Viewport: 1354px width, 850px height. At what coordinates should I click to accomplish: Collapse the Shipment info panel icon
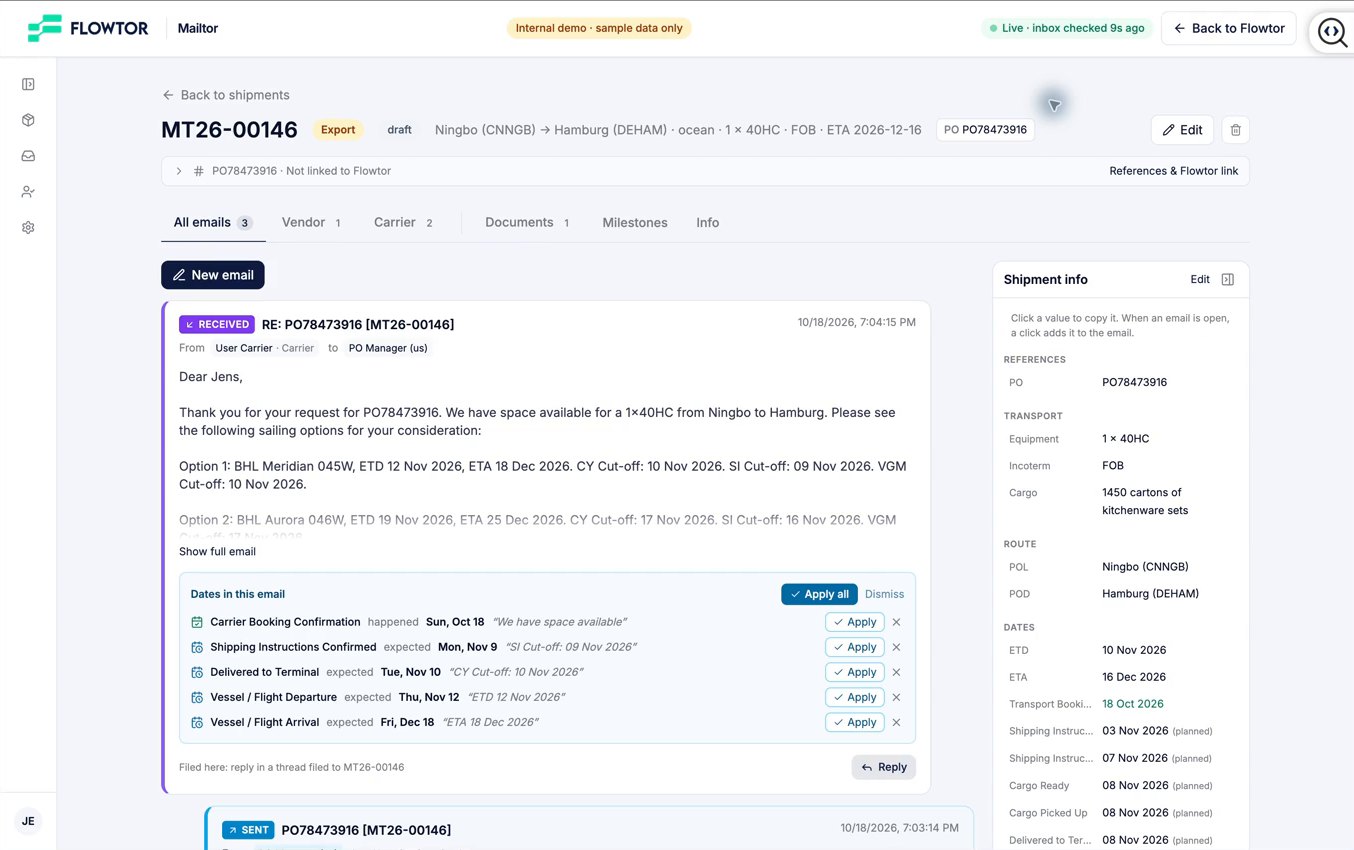click(1228, 280)
